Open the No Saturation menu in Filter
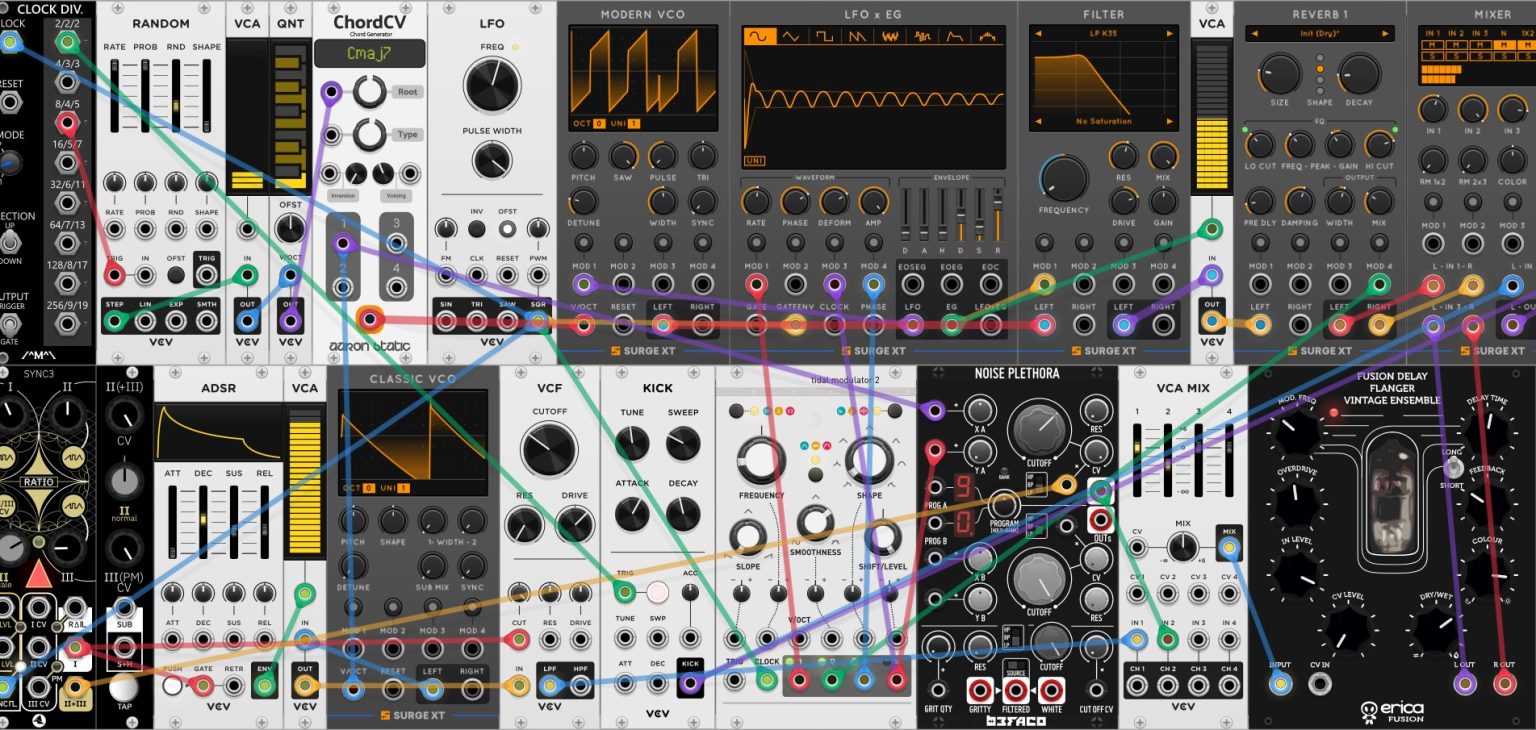1536x730 pixels. click(x=1104, y=121)
